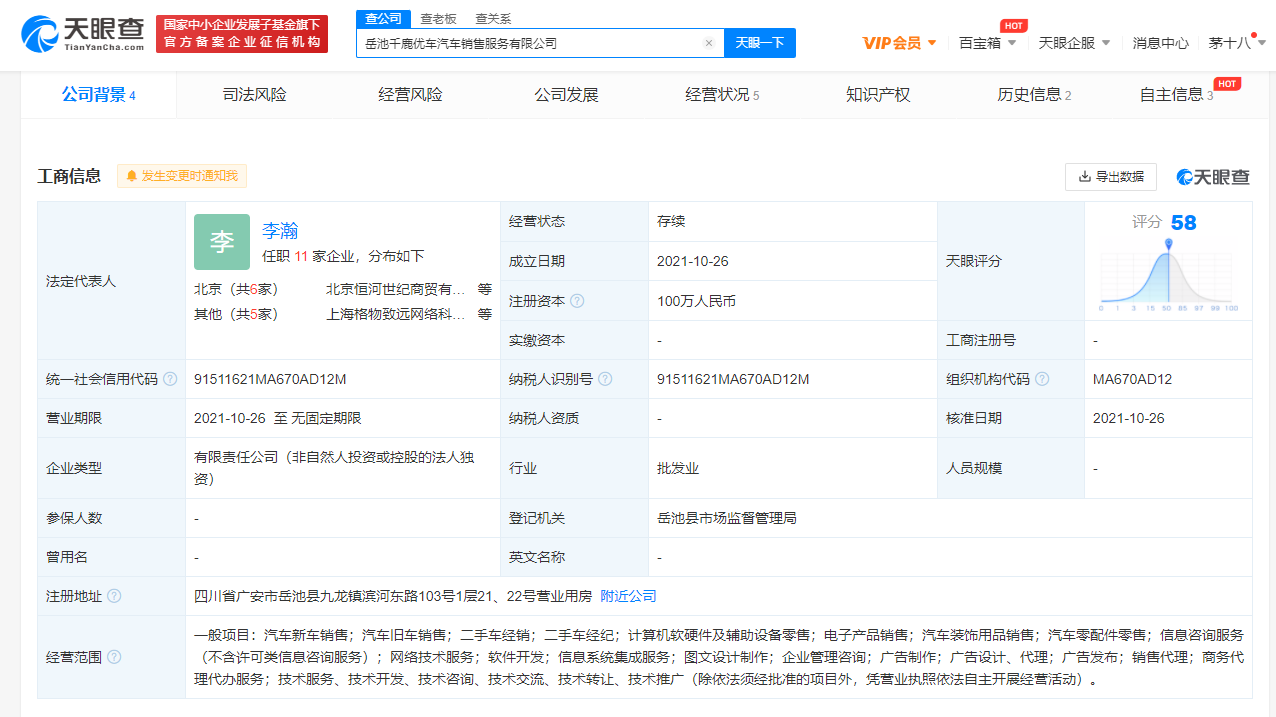Click the download icon on 导出数据 button
The height and width of the screenshot is (717, 1276).
(x=1083, y=175)
